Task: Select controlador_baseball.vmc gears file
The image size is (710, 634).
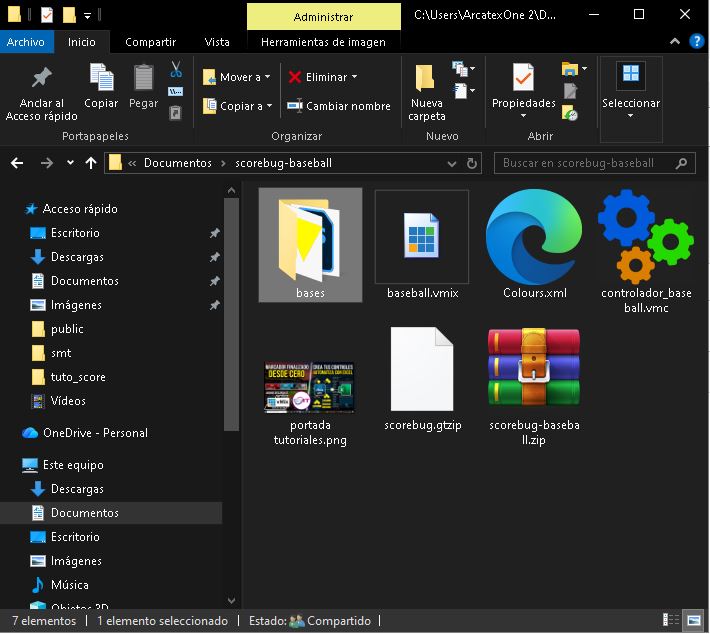Action: point(646,252)
